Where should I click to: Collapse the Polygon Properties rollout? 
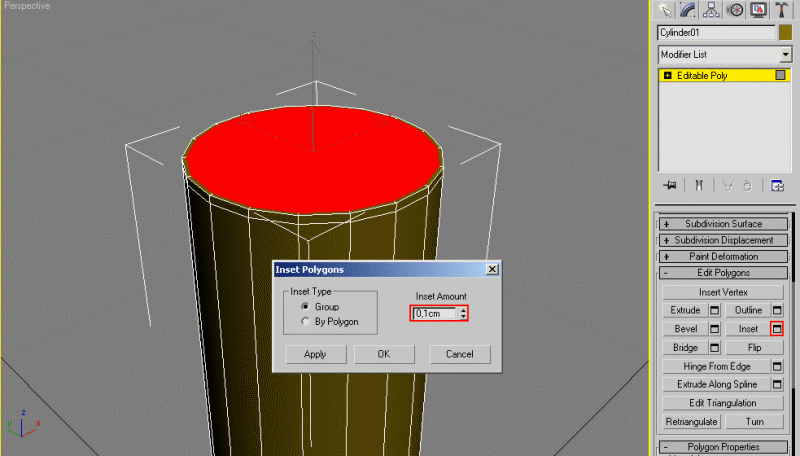[x=723, y=447]
